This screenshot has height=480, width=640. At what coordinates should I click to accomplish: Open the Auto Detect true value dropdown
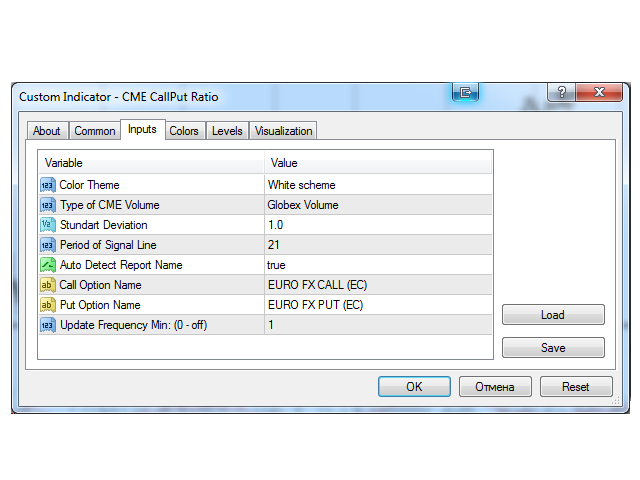(378, 265)
